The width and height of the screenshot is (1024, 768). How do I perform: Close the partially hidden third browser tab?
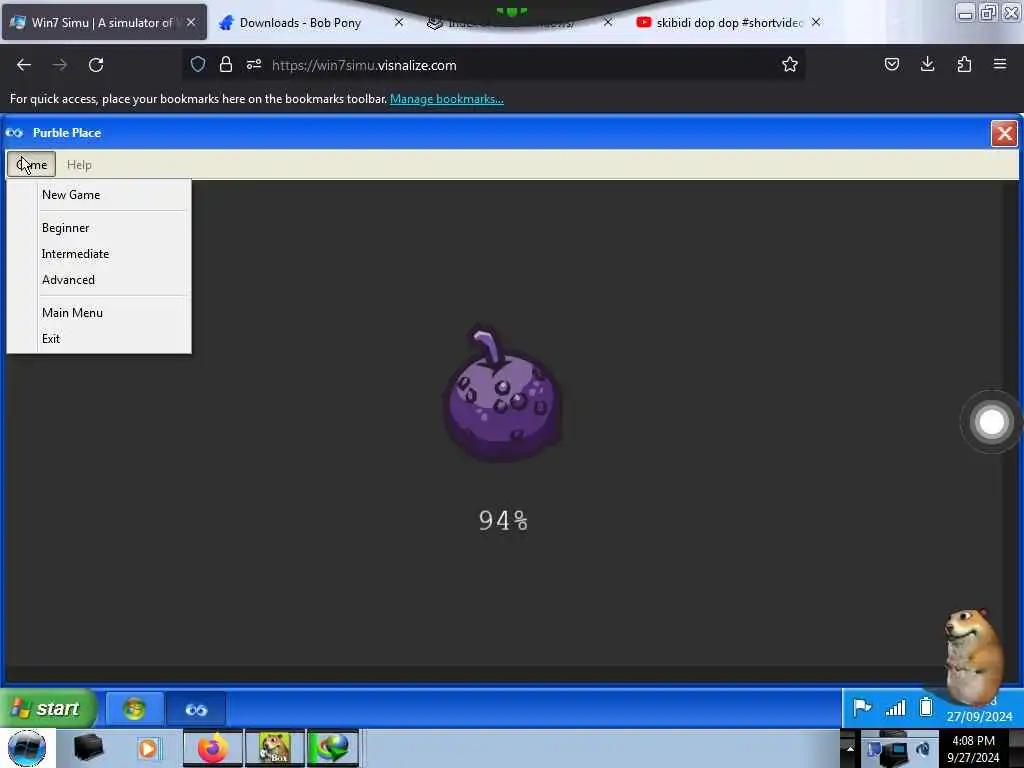(608, 22)
